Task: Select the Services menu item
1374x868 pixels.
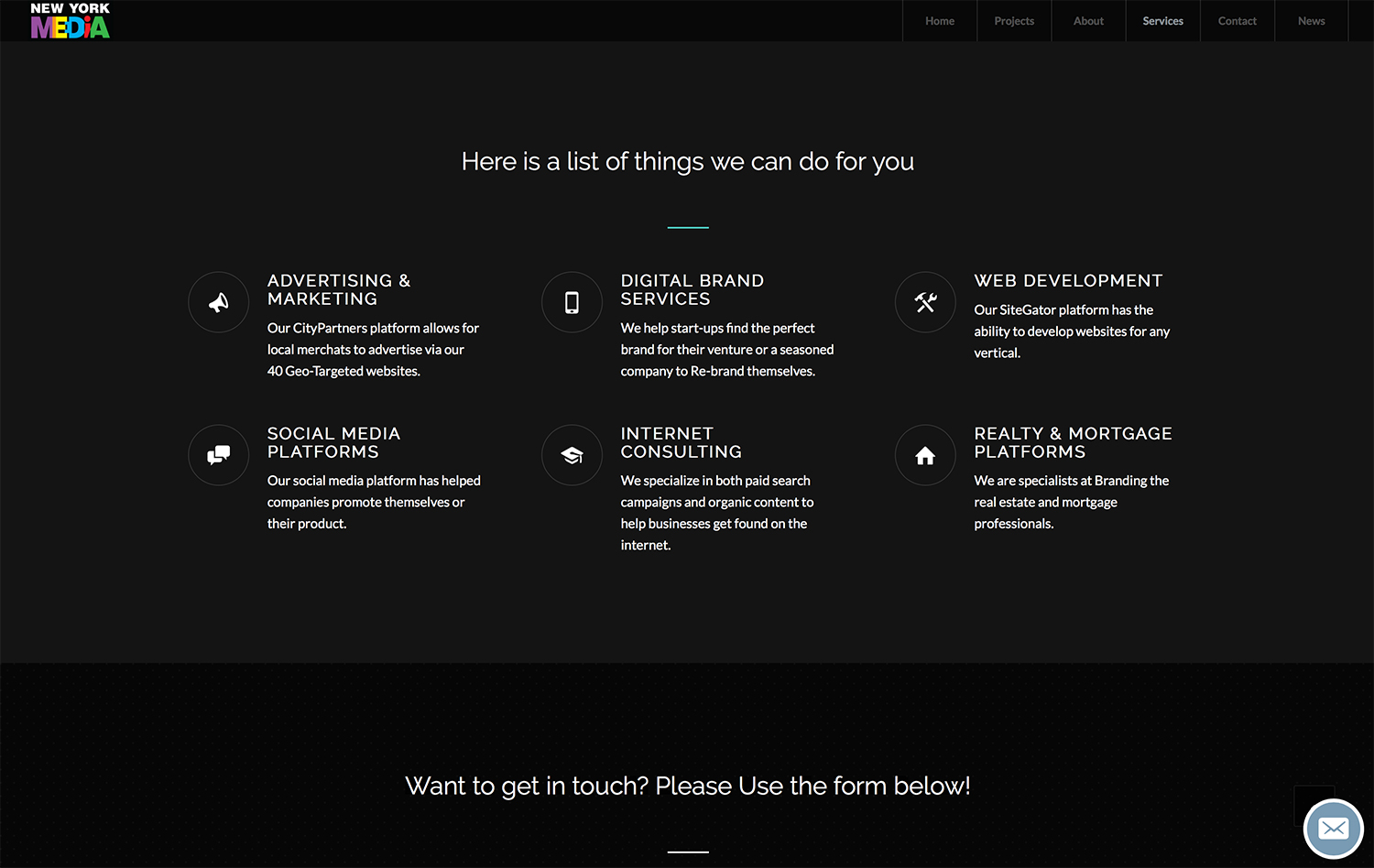Action: tap(1162, 21)
